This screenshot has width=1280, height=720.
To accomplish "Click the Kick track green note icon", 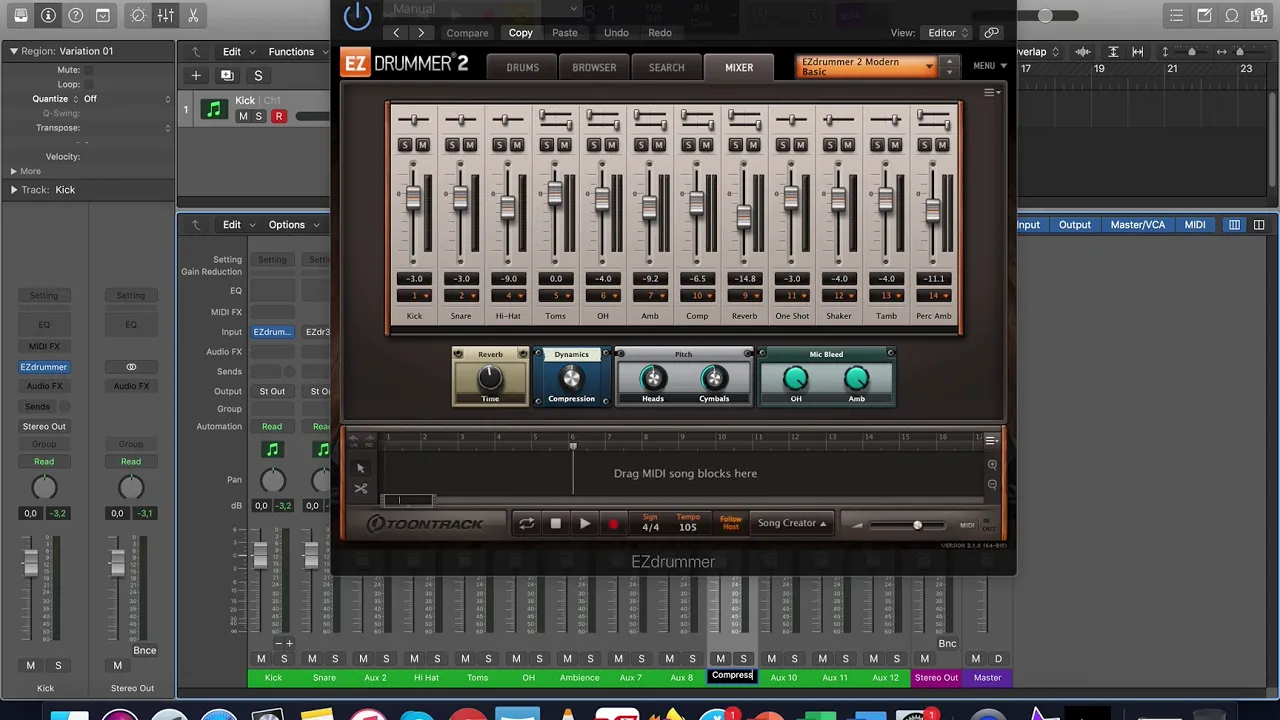I will point(213,109).
